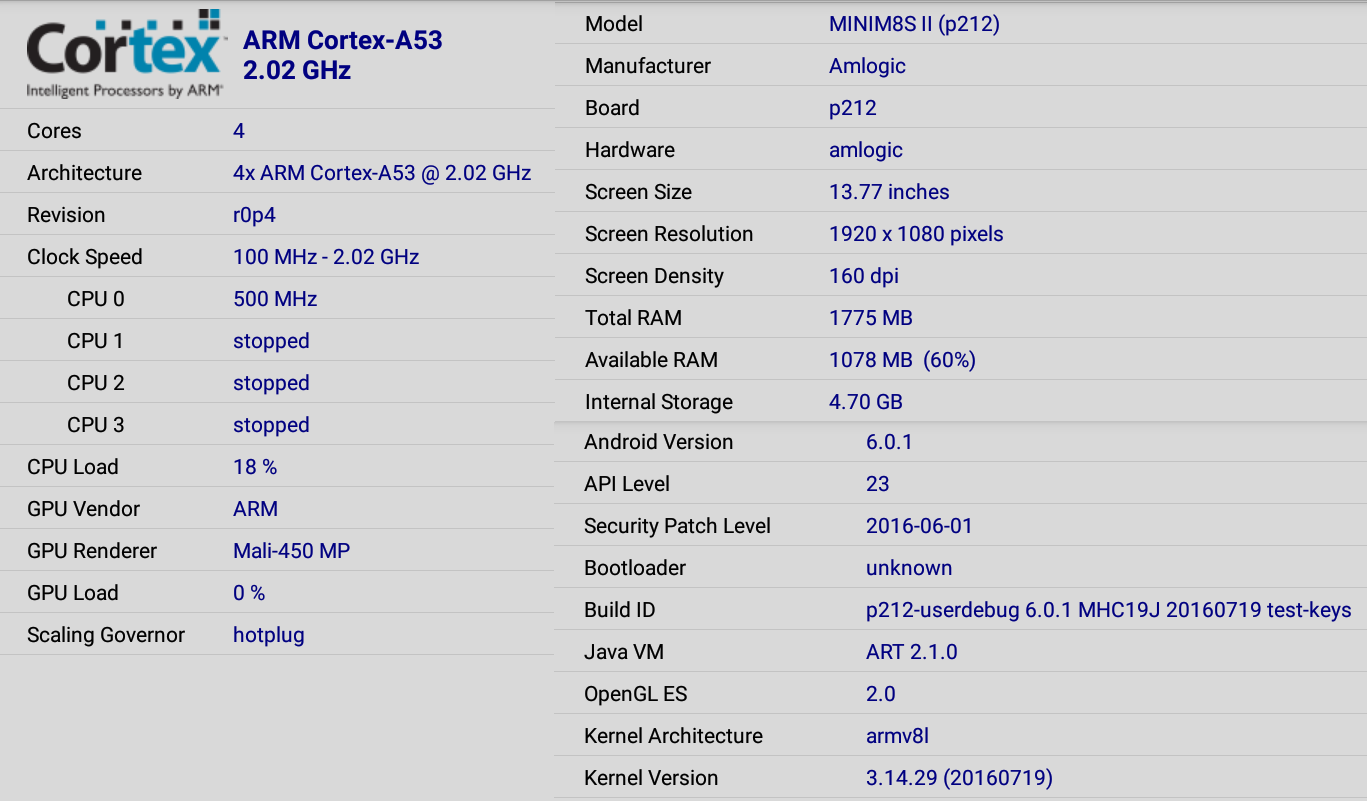
Task: Click the CPU 3 stopped status
Action: (x=271, y=425)
